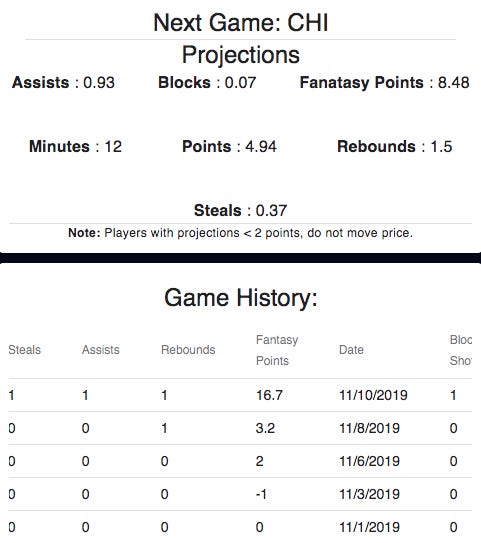Select the 11/6/2019 date cell
This screenshot has width=481, height=543.
click(x=369, y=461)
